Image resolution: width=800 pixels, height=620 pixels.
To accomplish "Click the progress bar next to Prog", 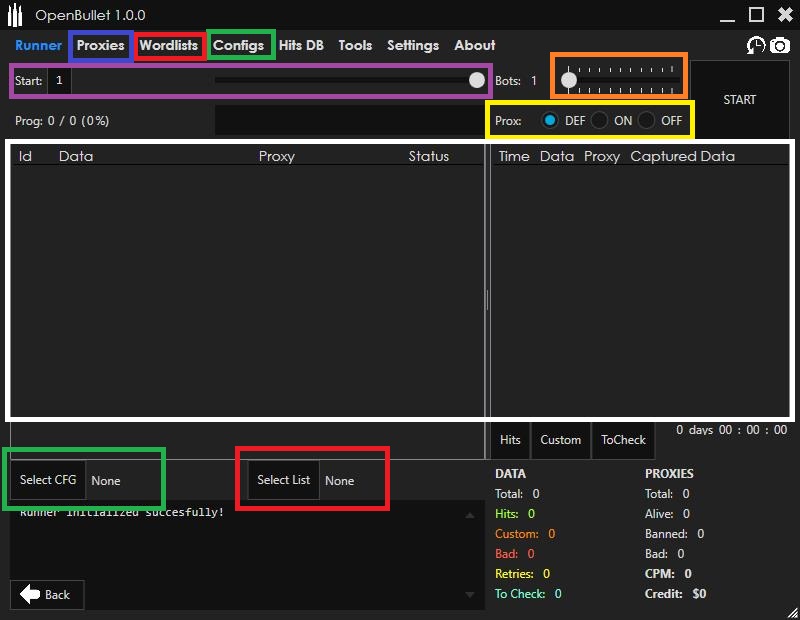I will click(349, 120).
